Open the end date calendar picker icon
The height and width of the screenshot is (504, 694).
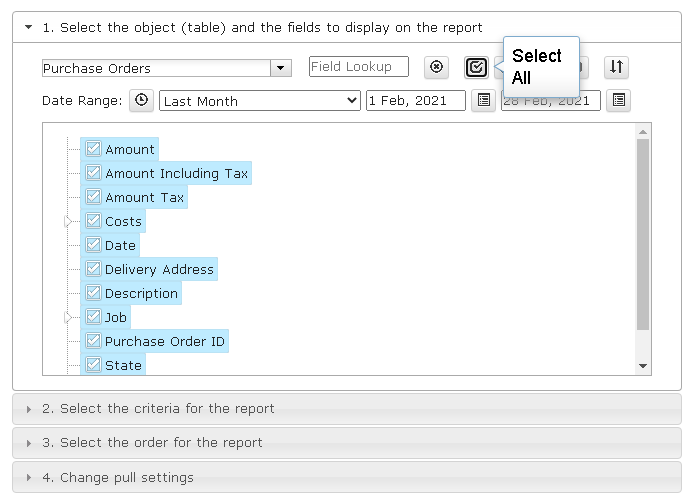(618, 100)
